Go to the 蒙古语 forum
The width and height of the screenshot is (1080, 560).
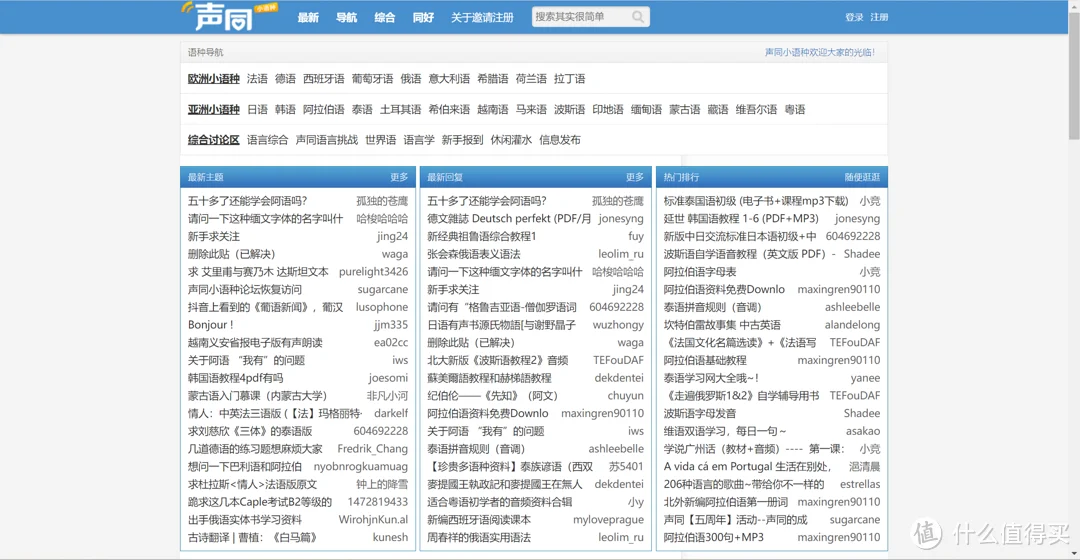point(685,110)
